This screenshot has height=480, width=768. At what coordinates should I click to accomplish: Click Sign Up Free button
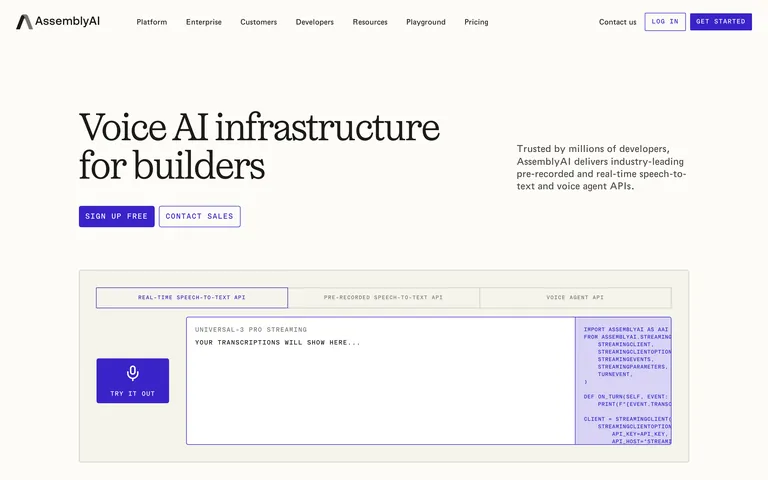[x=117, y=216]
